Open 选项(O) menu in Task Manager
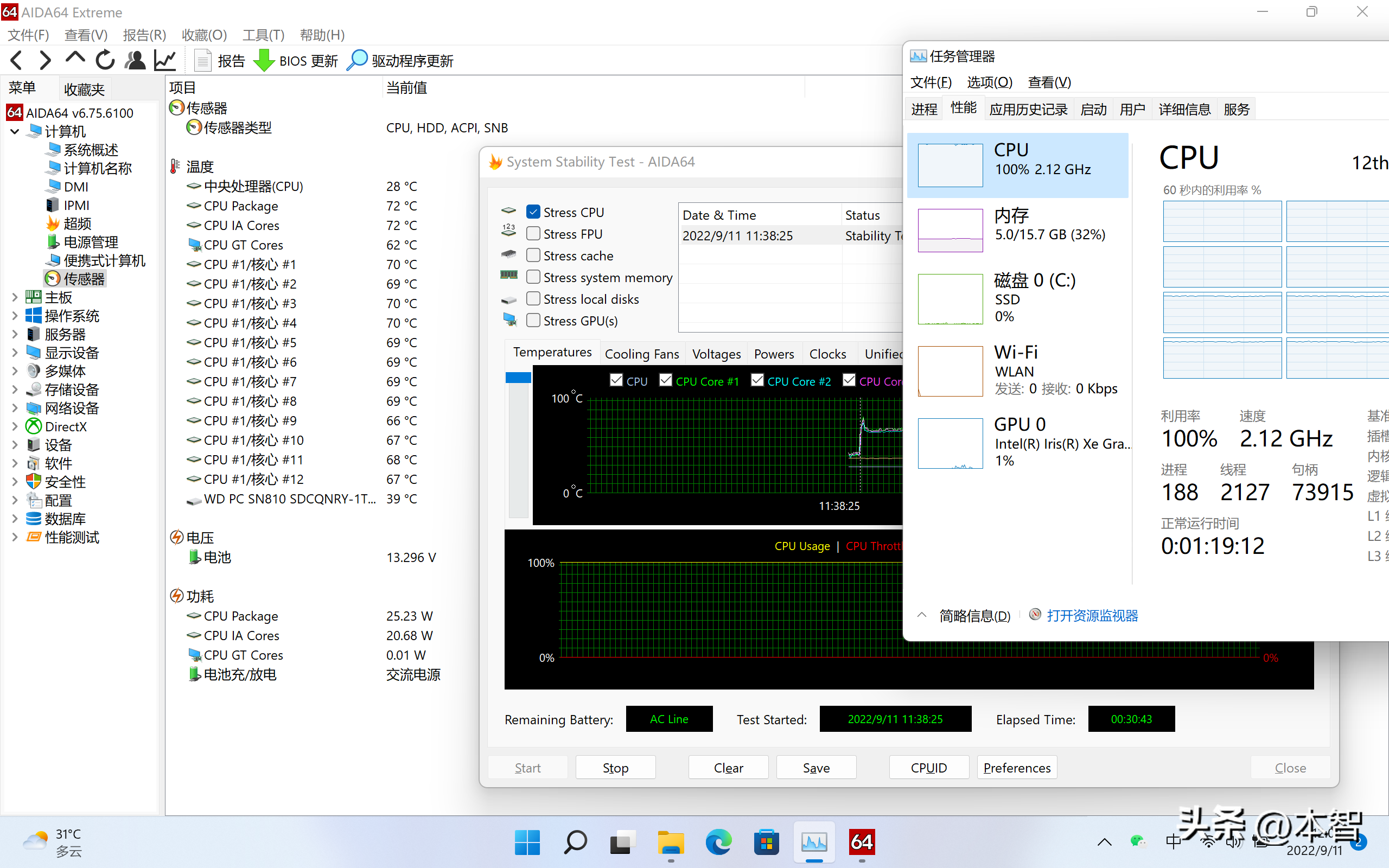The image size is (1389, 868). (990, 82)
